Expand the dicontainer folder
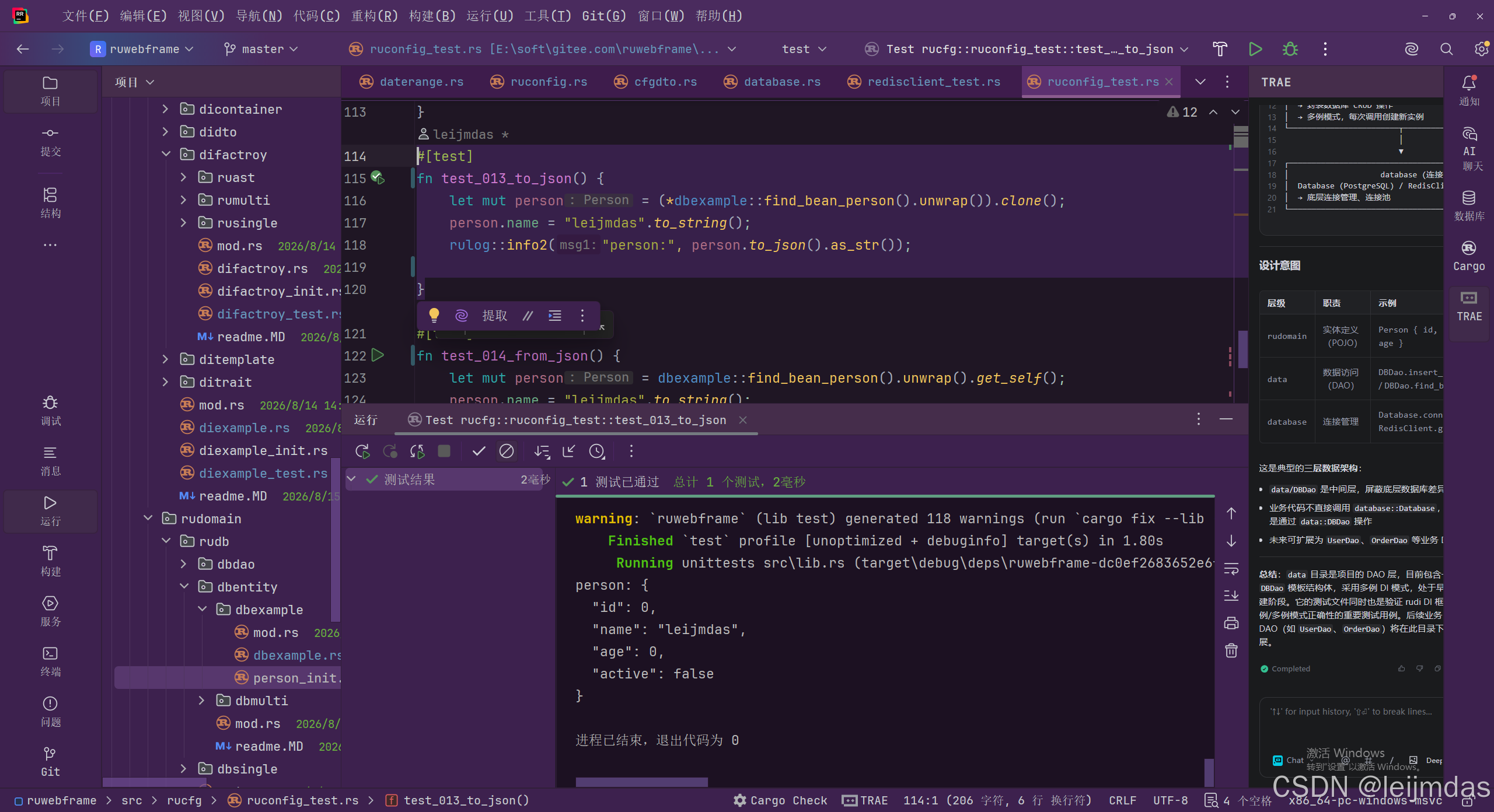Viewport: 1494px width, 812px height. (166, 109)
